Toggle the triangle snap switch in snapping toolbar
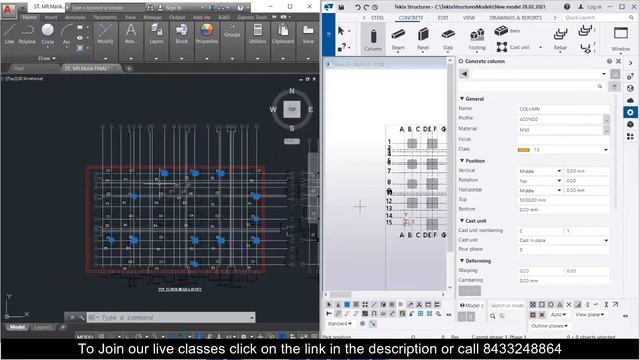 (560, 304)
